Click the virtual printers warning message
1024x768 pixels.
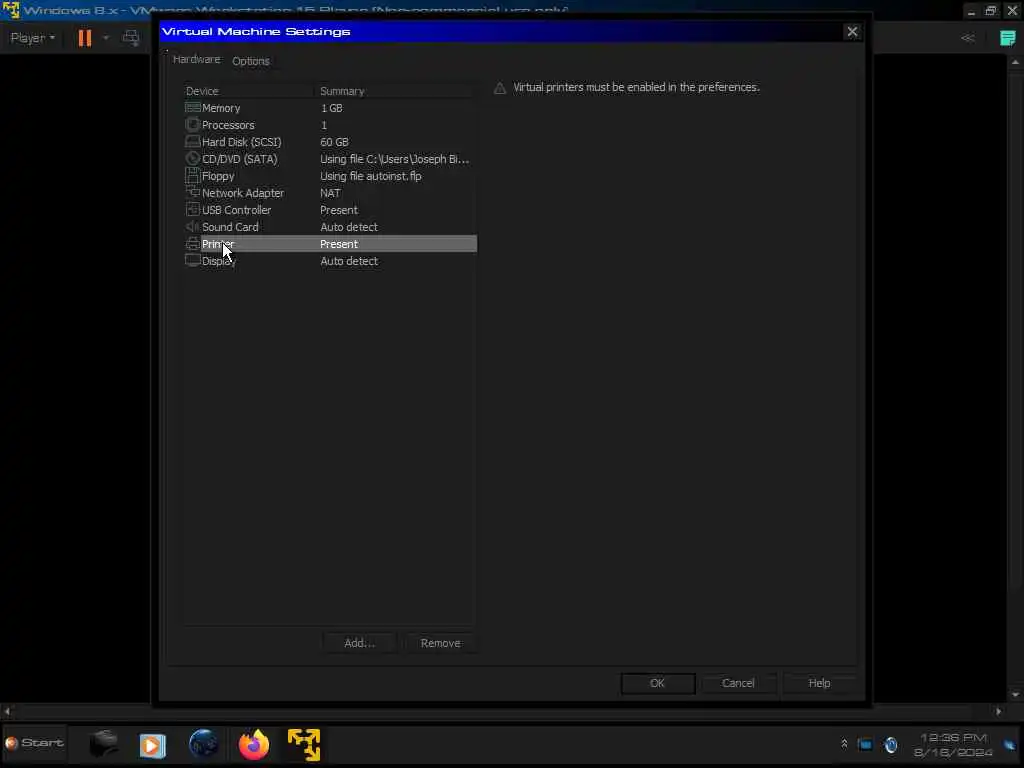click(x=637, y=87)
